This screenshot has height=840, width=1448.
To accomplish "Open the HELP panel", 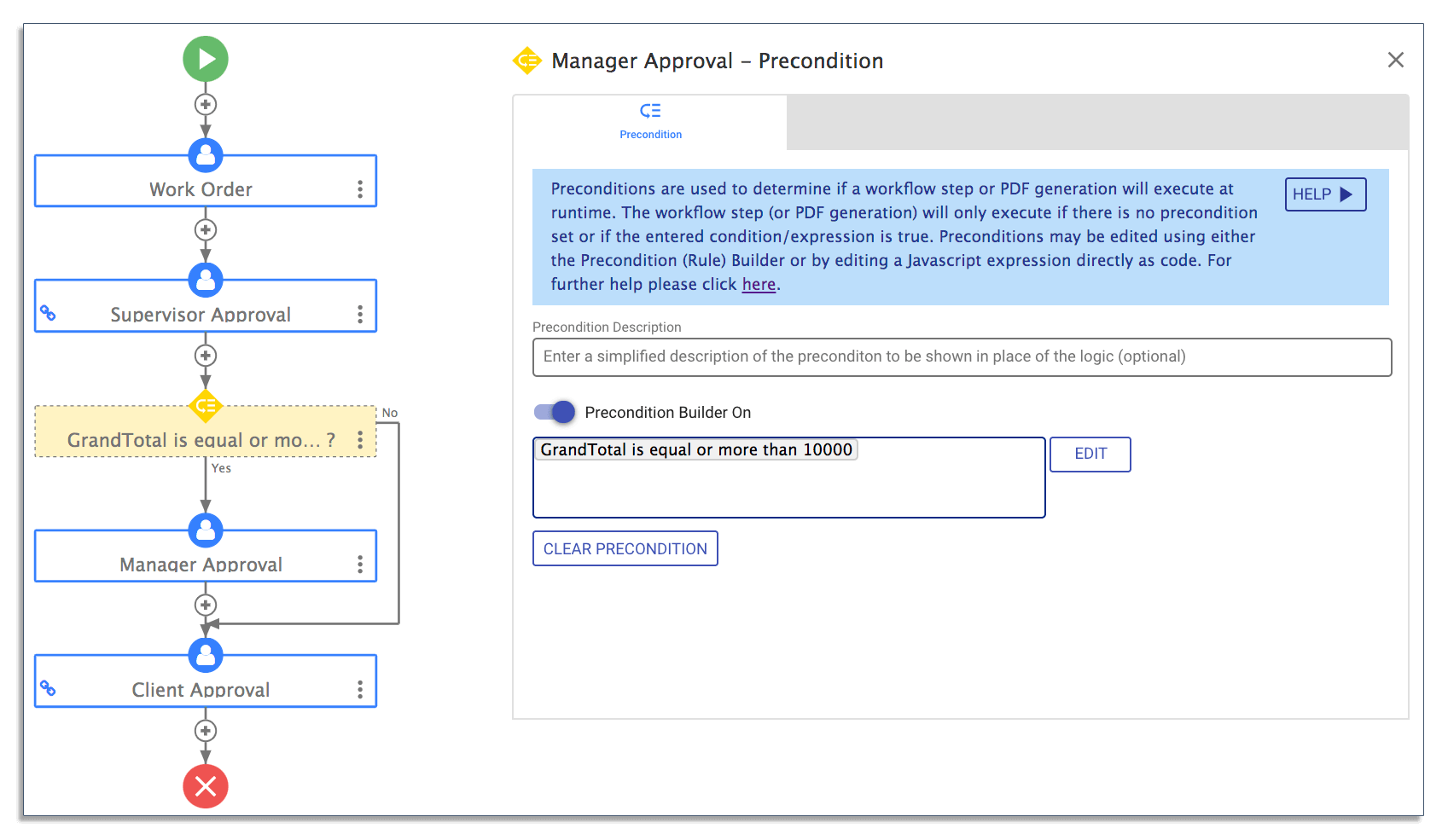I will click(1325, 194).
